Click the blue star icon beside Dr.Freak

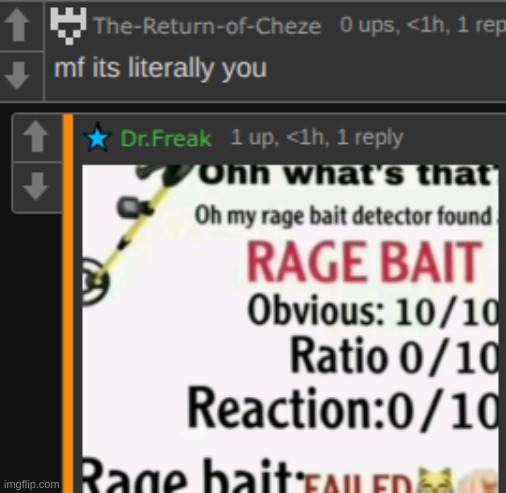tap(97, 137)
